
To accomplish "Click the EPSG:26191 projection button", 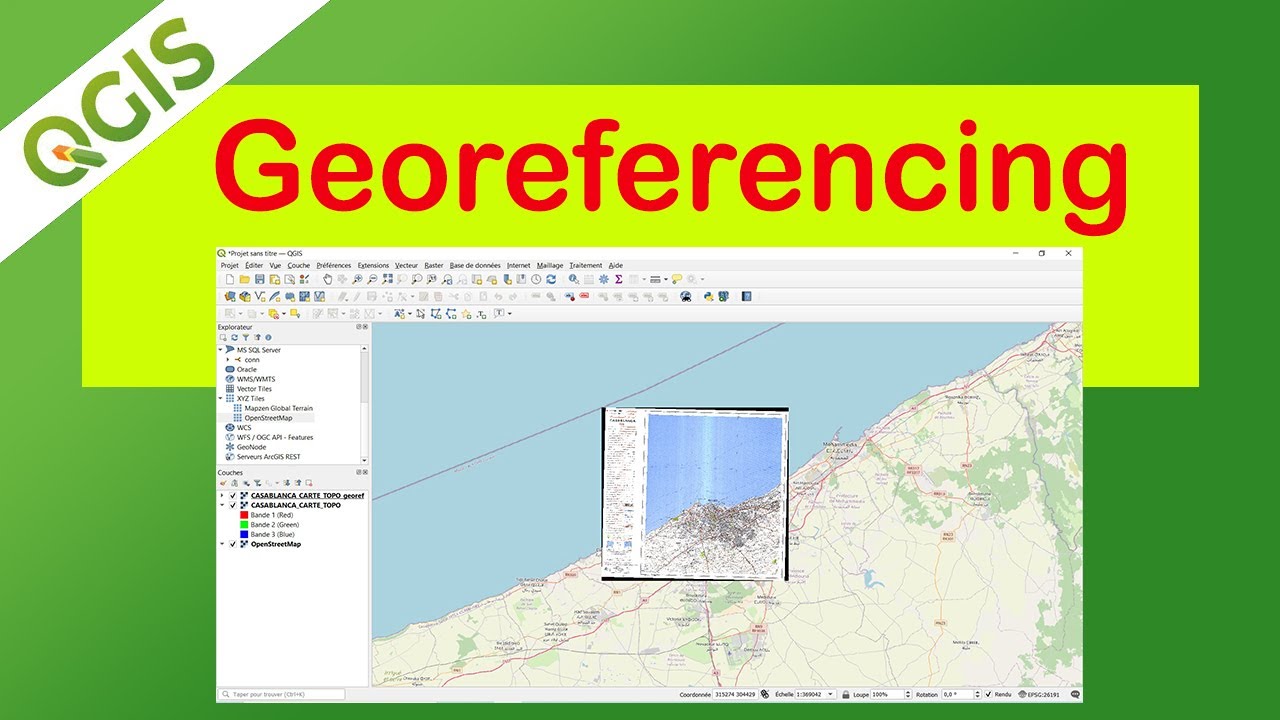I will [x=1040, y=694].
